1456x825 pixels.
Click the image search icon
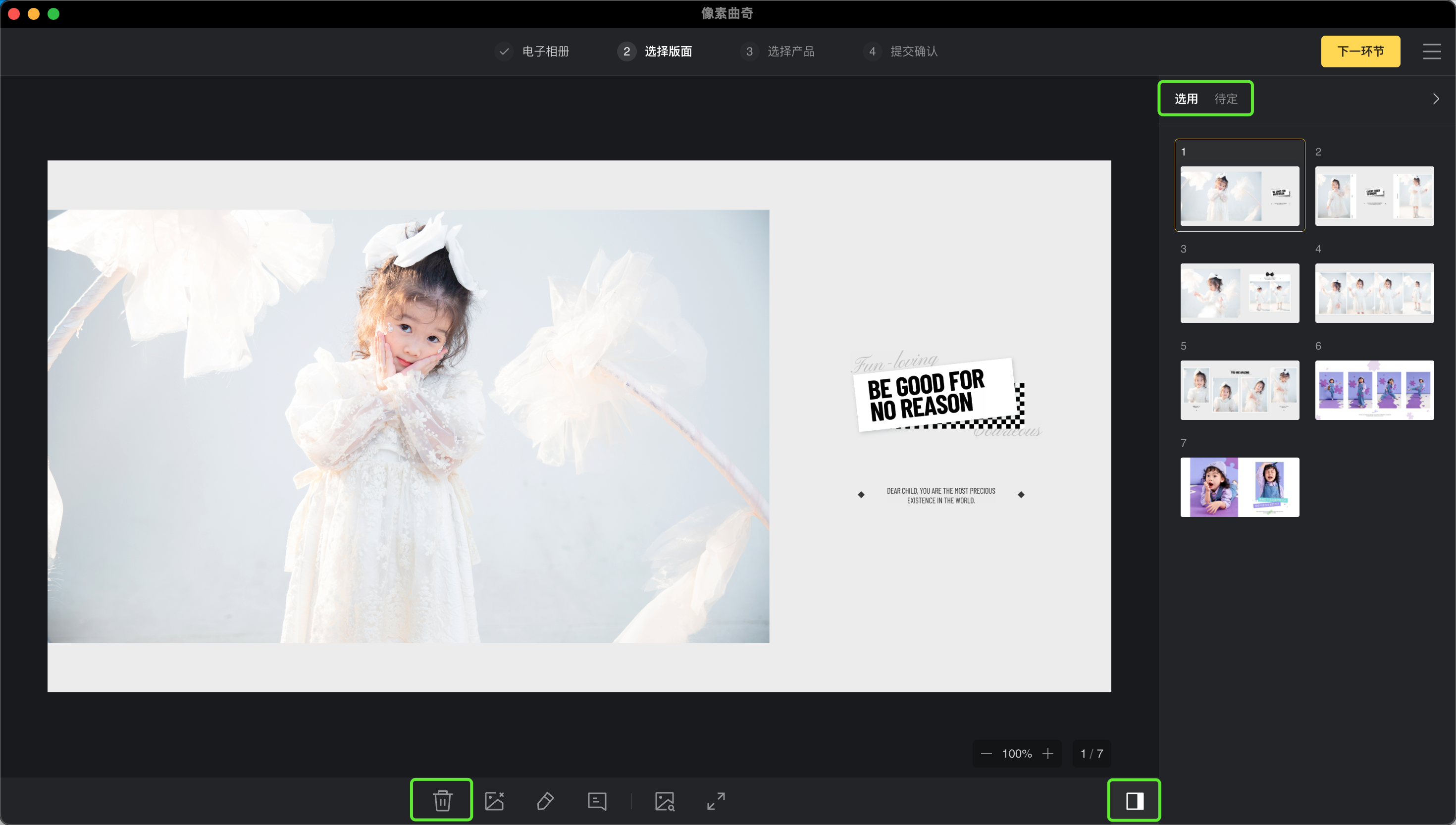pyautogui.click(x=665, y=801)
